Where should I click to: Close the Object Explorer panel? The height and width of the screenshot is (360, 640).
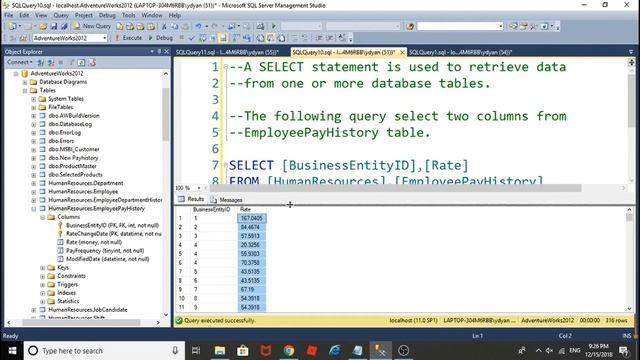click(x=167, y=51)
